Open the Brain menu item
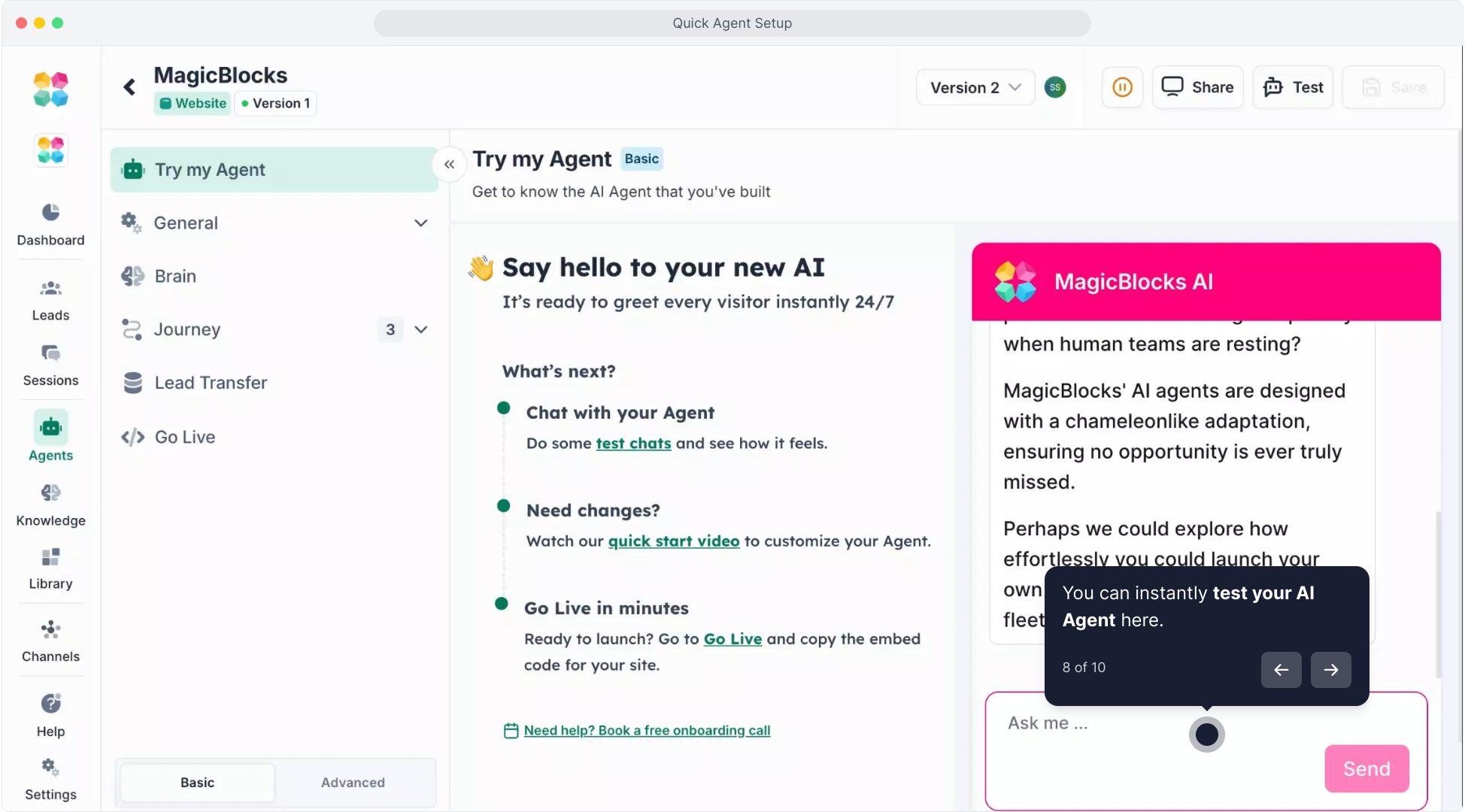 [175, 276]
